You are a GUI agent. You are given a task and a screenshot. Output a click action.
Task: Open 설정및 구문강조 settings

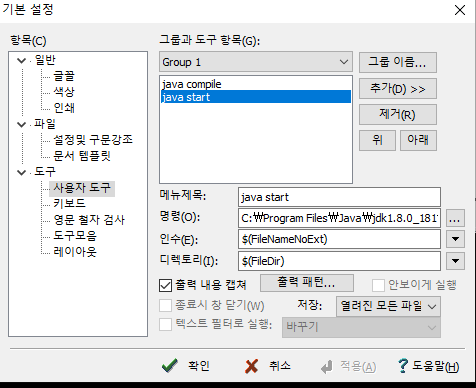(93, 139)
